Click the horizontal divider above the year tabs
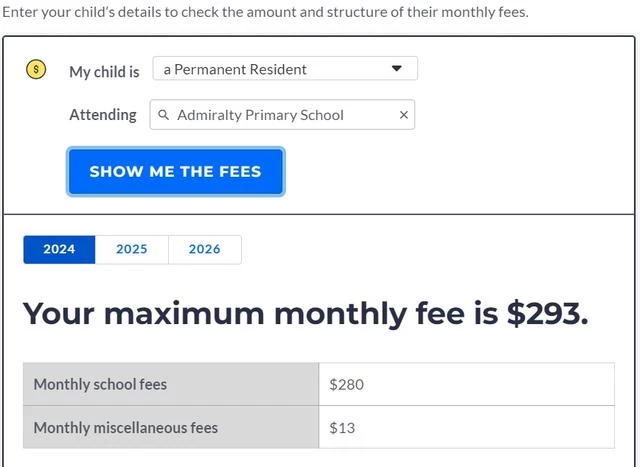640x467 pixels. point(319,214)
